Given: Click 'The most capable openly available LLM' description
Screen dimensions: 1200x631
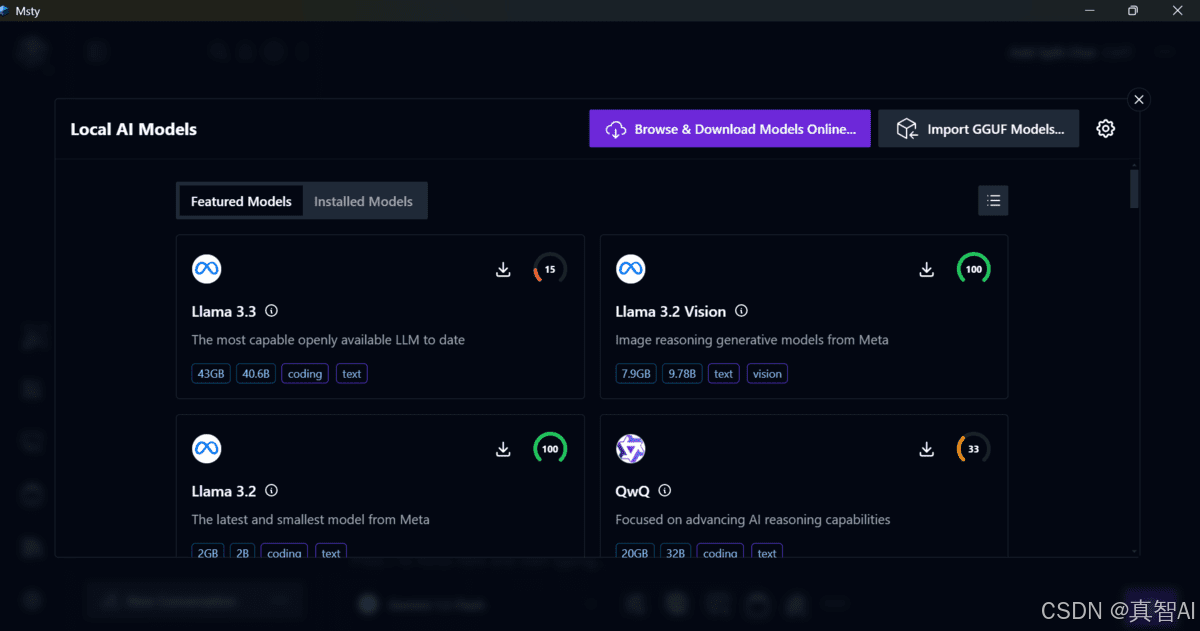Looking at the screenshot, I should click(x=328, y=340).
